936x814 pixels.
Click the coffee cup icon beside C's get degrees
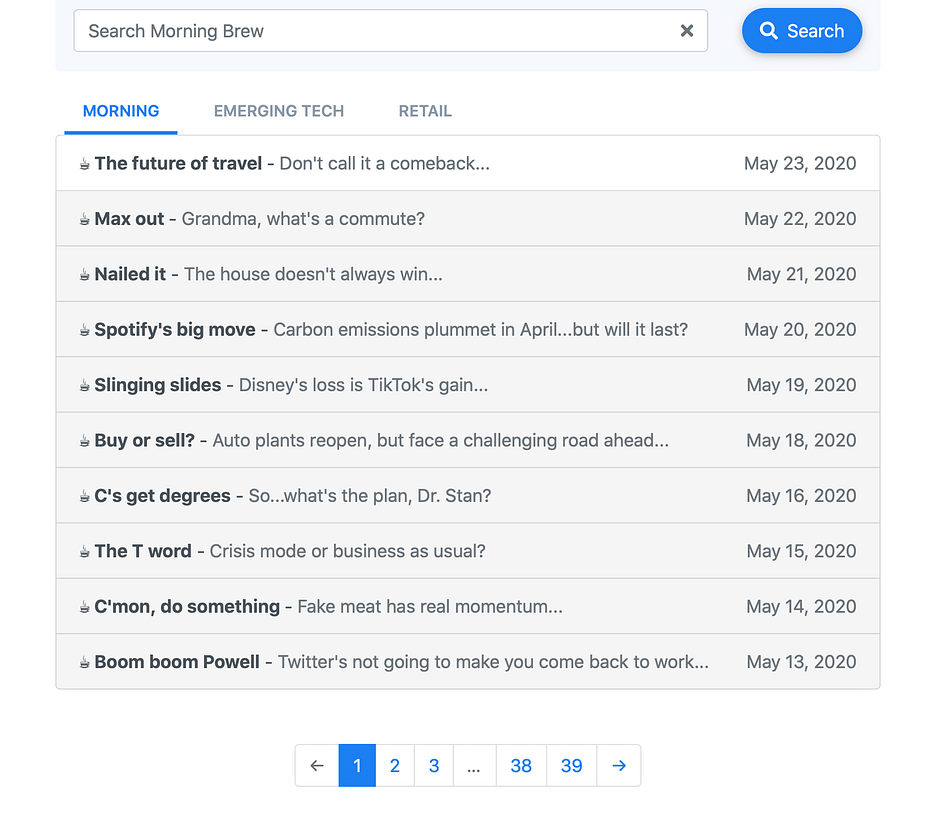click(85, 497)
